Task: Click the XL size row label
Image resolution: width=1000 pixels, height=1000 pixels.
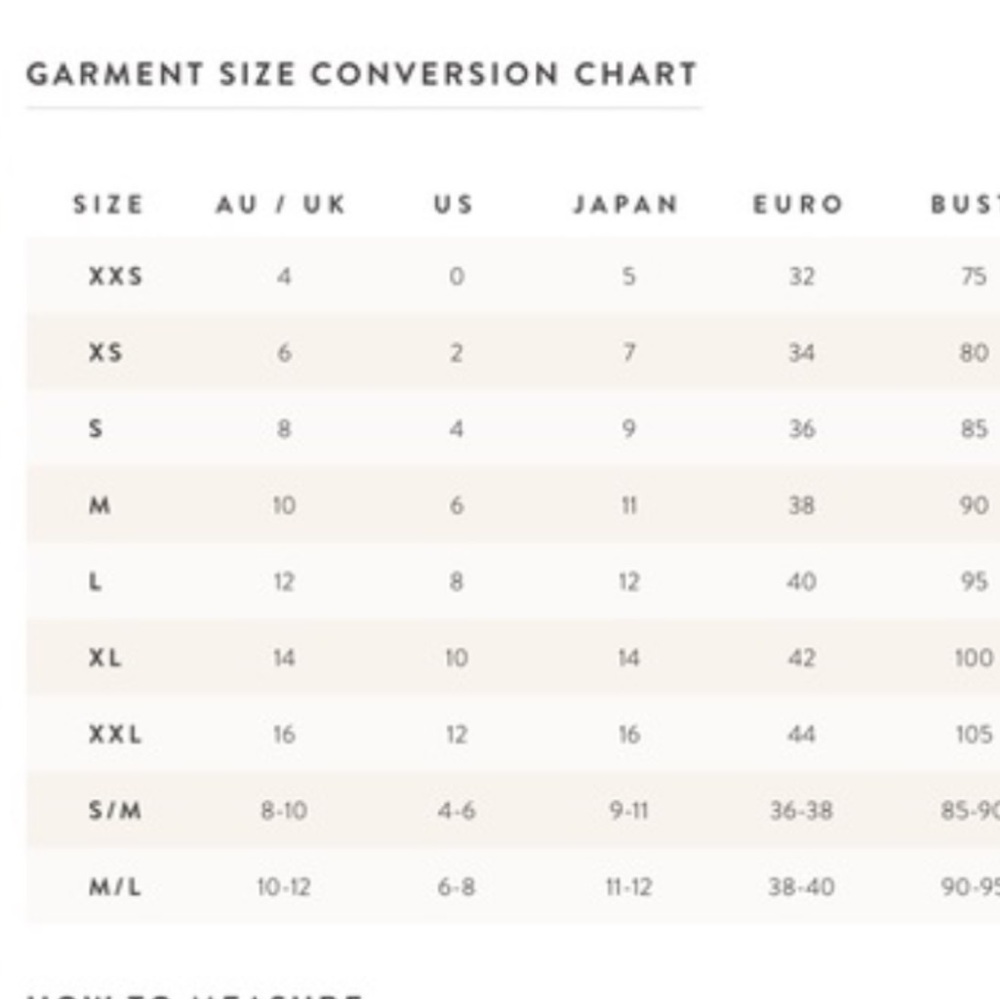Action: (x=105, y=658)
